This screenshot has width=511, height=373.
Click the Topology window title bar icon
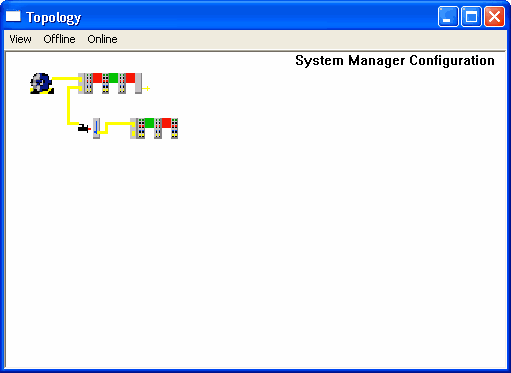pyautogui.click(x=13, y=16)
